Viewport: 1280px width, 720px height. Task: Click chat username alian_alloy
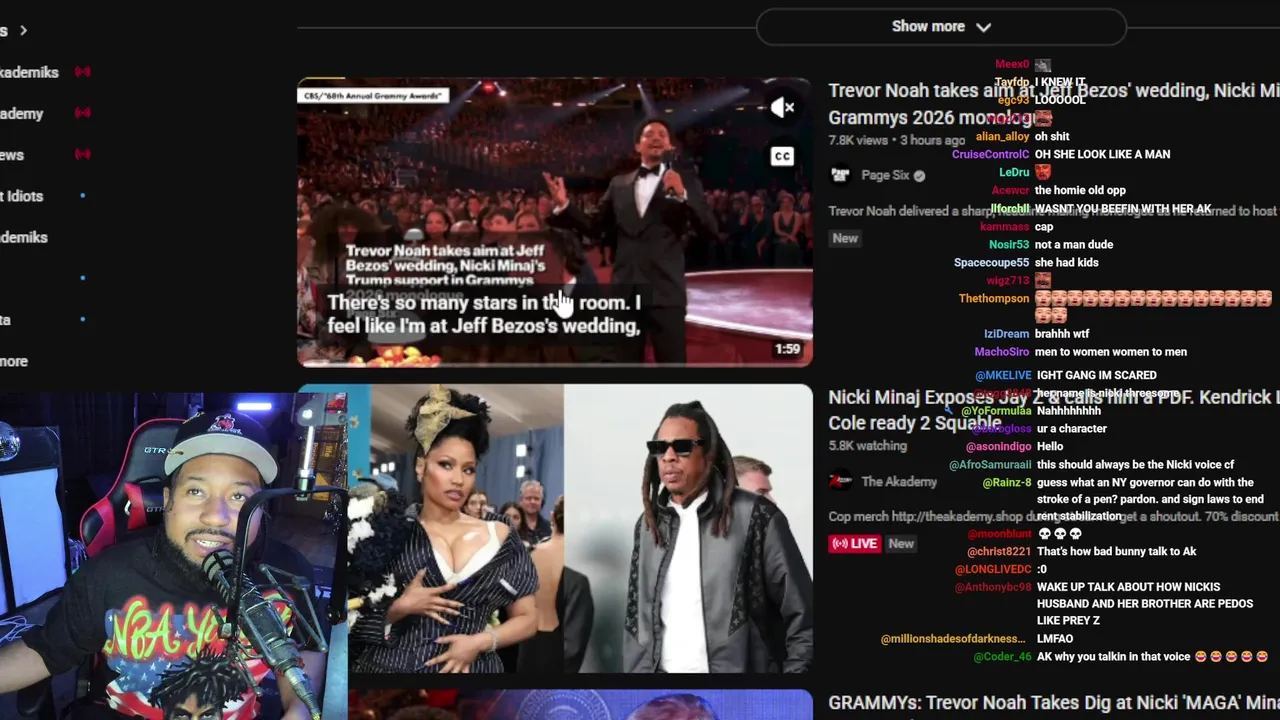point(1002,137)
